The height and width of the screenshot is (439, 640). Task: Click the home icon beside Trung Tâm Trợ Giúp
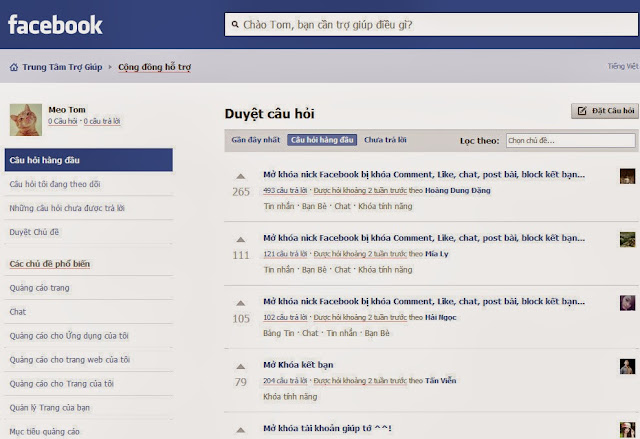[x=14, y=67]
